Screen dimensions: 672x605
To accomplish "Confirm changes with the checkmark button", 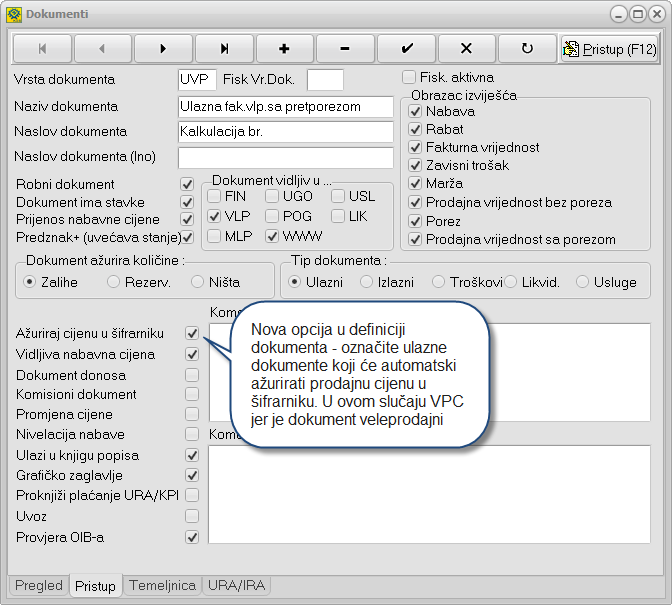I will 407,48.
